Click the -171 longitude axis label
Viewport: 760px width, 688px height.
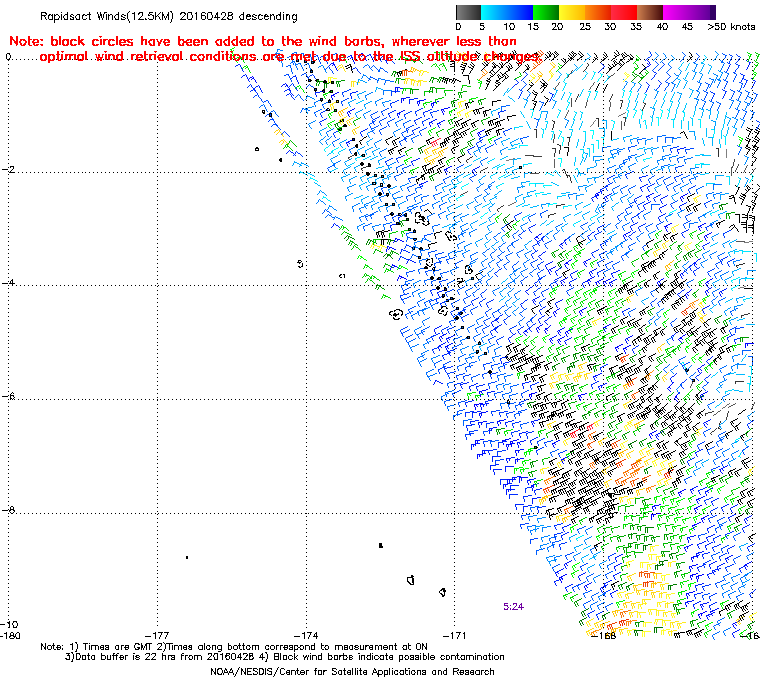click(454, 635)
